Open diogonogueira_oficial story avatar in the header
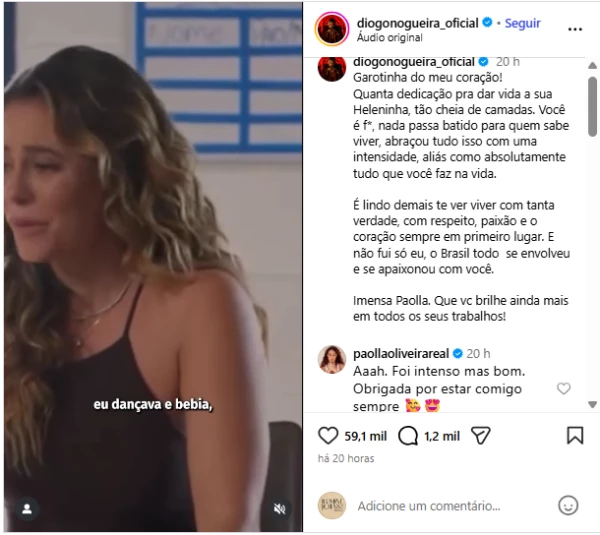Viewport: 600px width, 535px height. 332,29
